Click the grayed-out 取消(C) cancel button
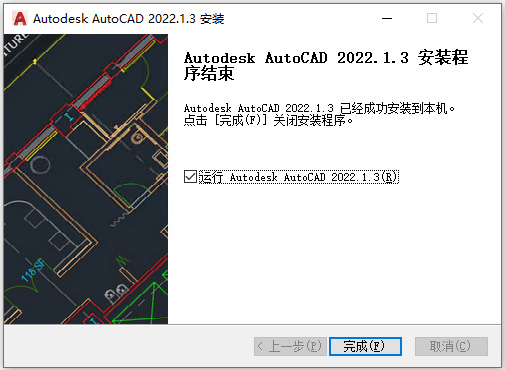This screenshot has width=505, height=370. pos(451,346)
